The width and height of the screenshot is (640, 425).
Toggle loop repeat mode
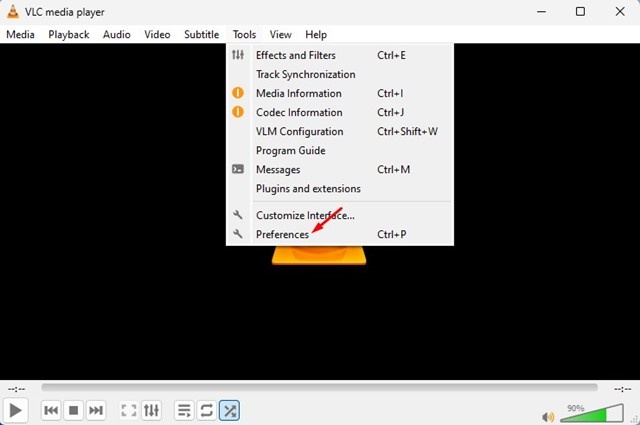[207, 410]
